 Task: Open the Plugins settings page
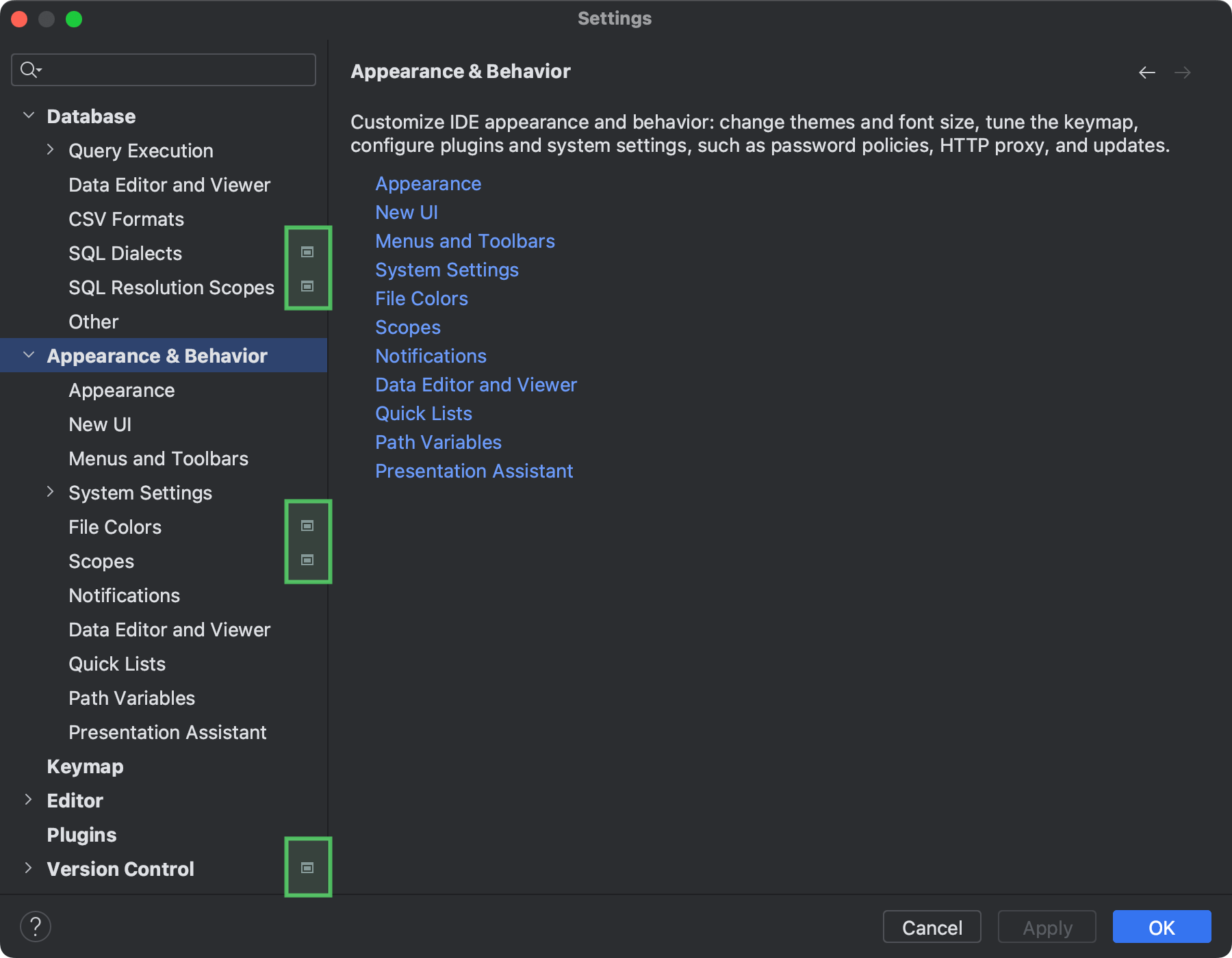pos(81,834)
